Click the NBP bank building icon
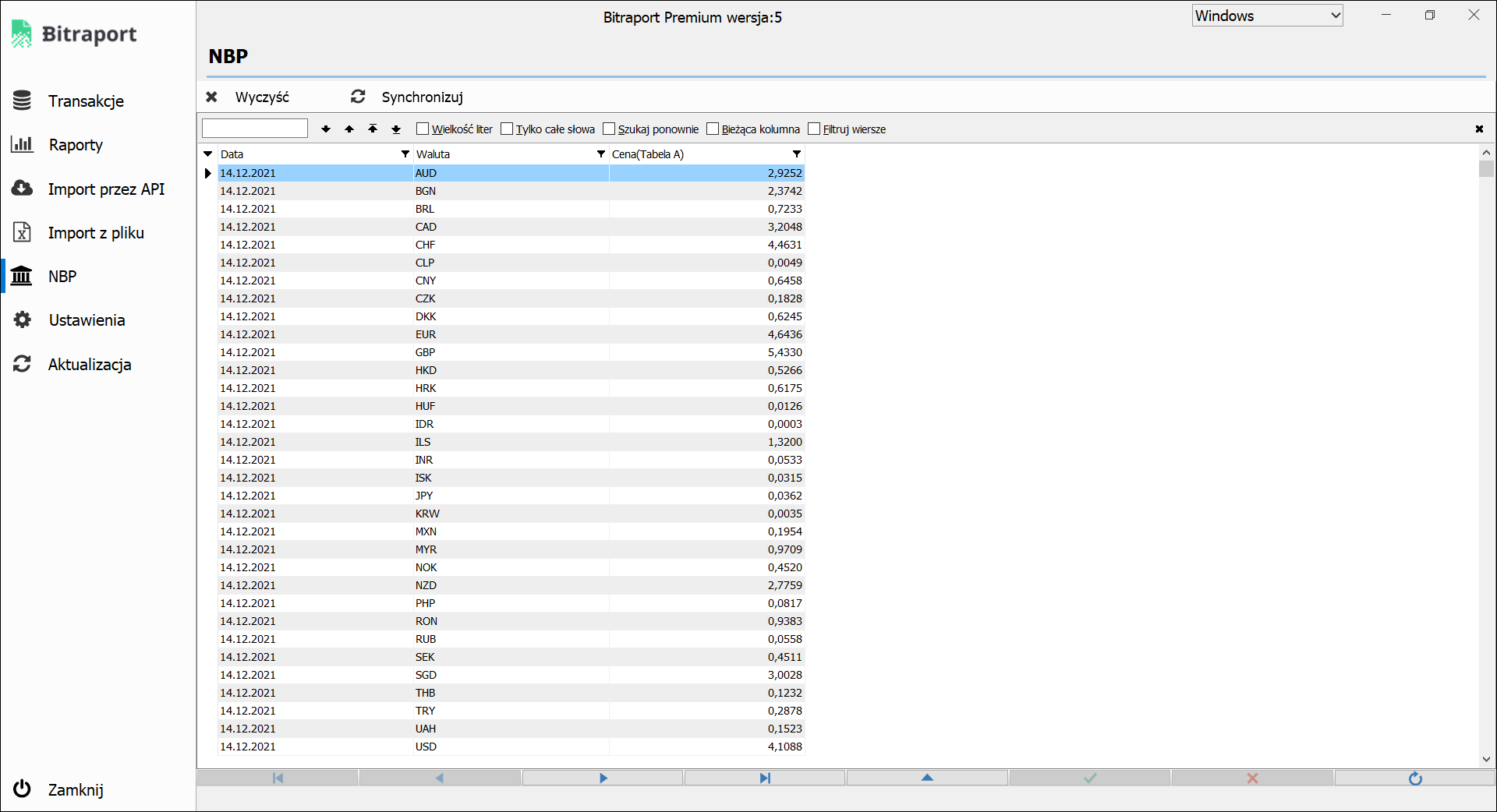 pyautogui.click(x=22, y=276)
